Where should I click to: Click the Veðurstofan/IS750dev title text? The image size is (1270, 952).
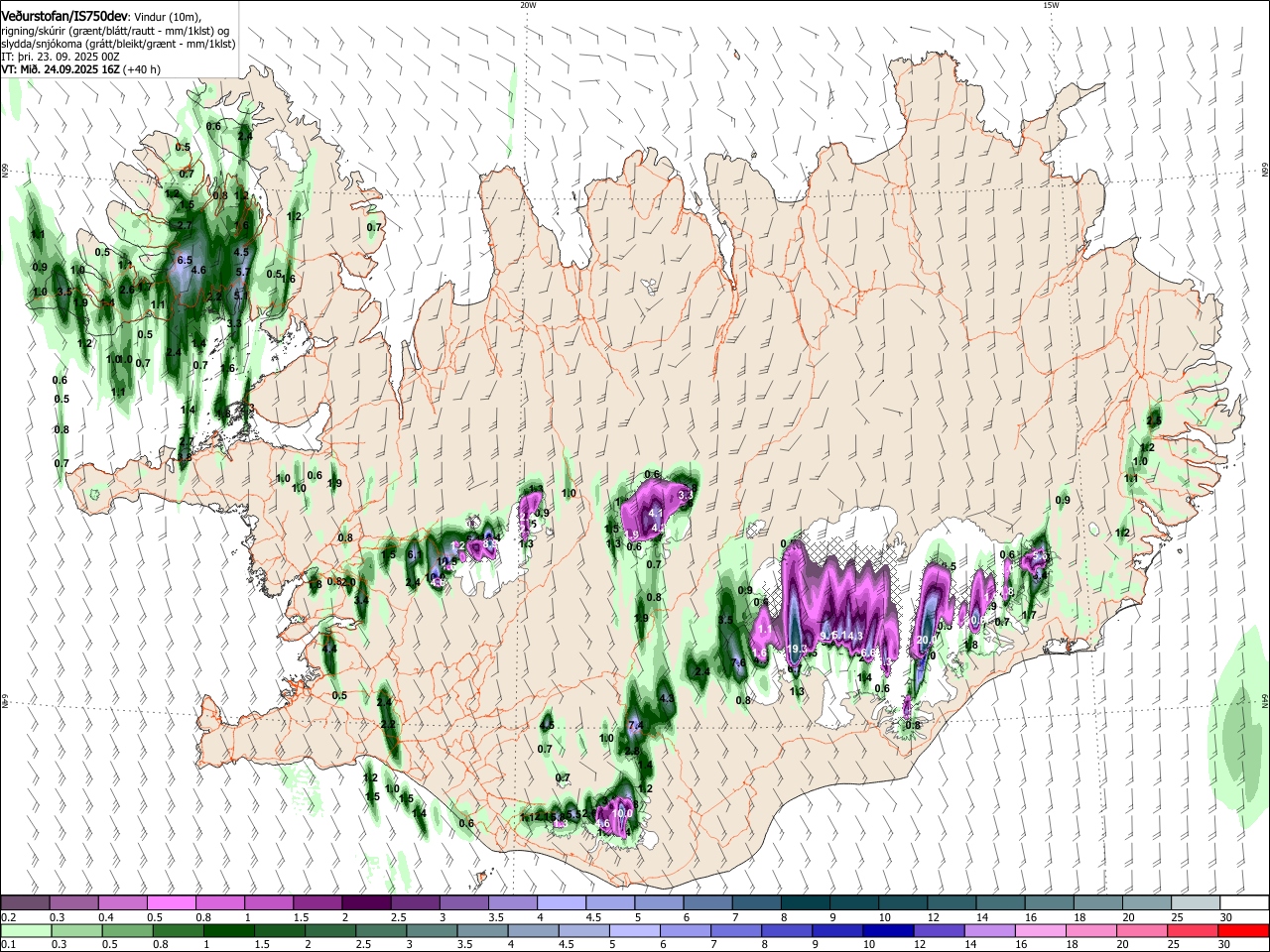[65, 16]
